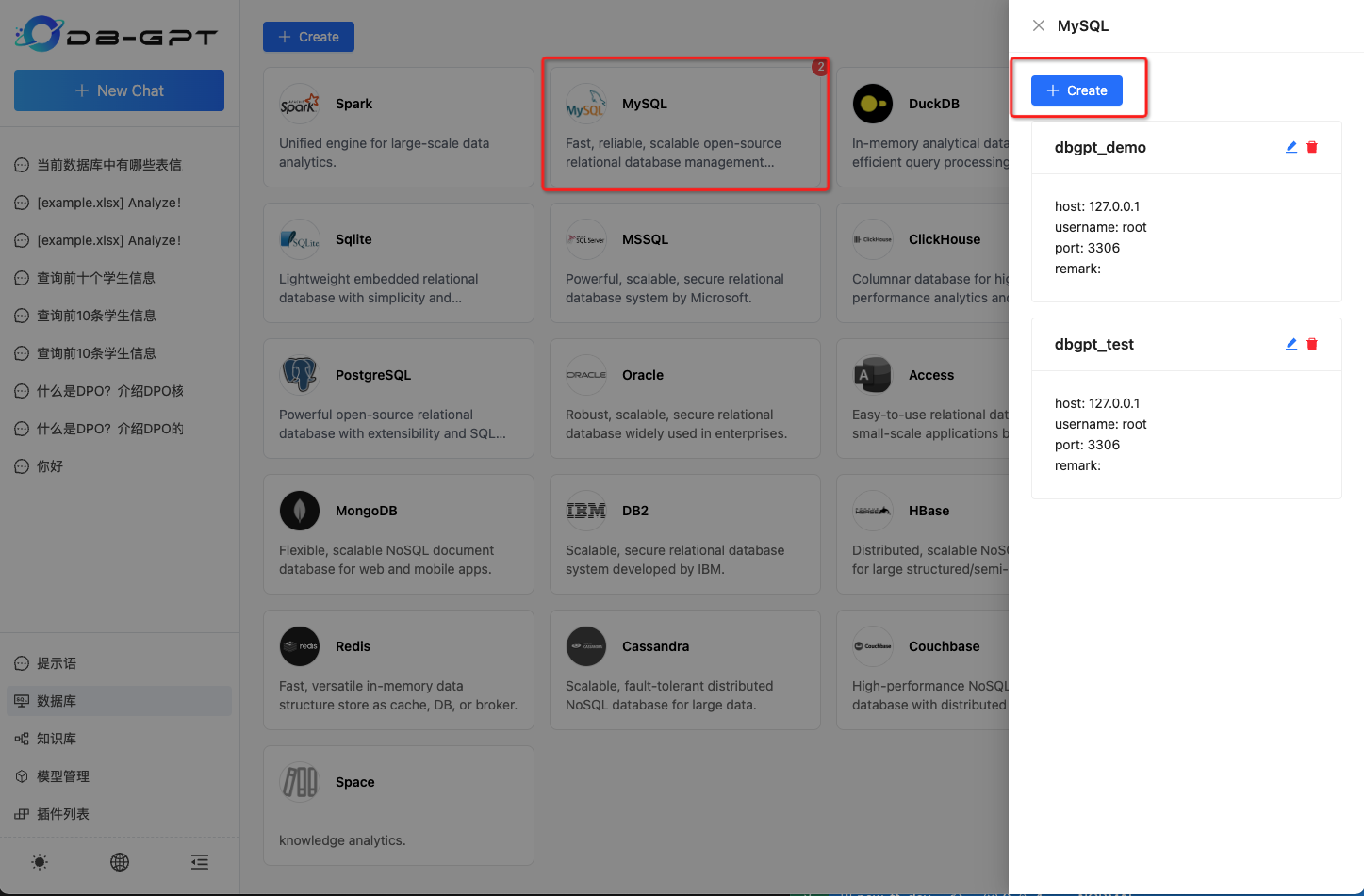
Task: Click the dbgpt_test connection title
Action: click(1093, 345)
